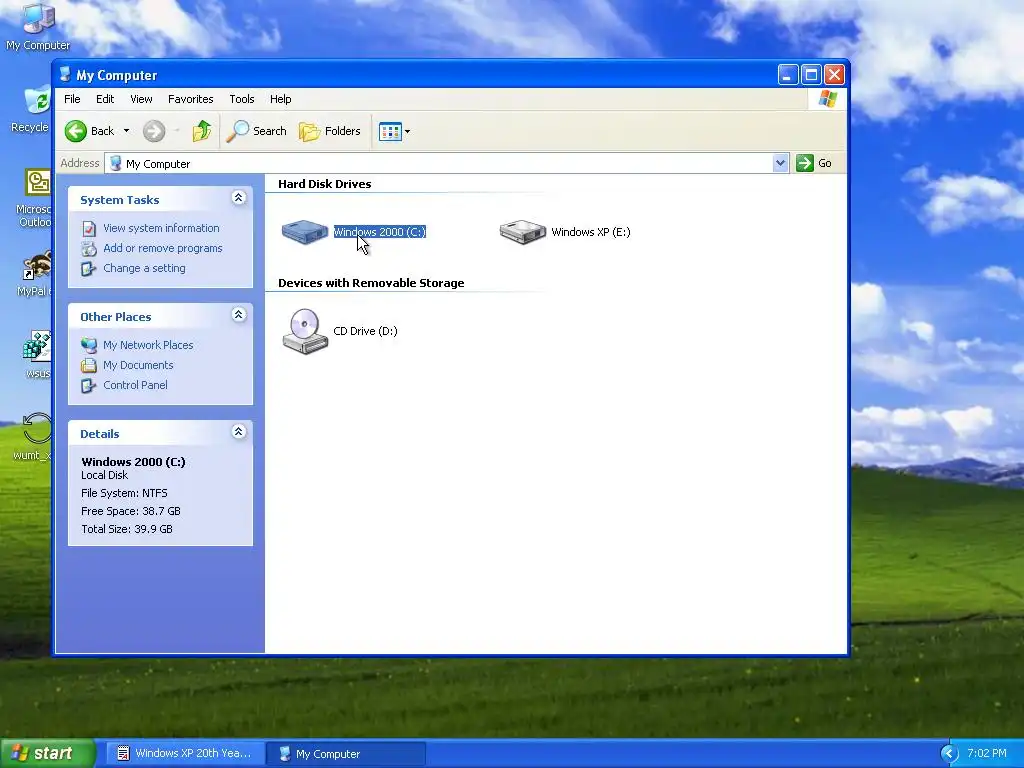Click the Add or remove programs icon
This screenshot has width=1024, height=768.
89,248
